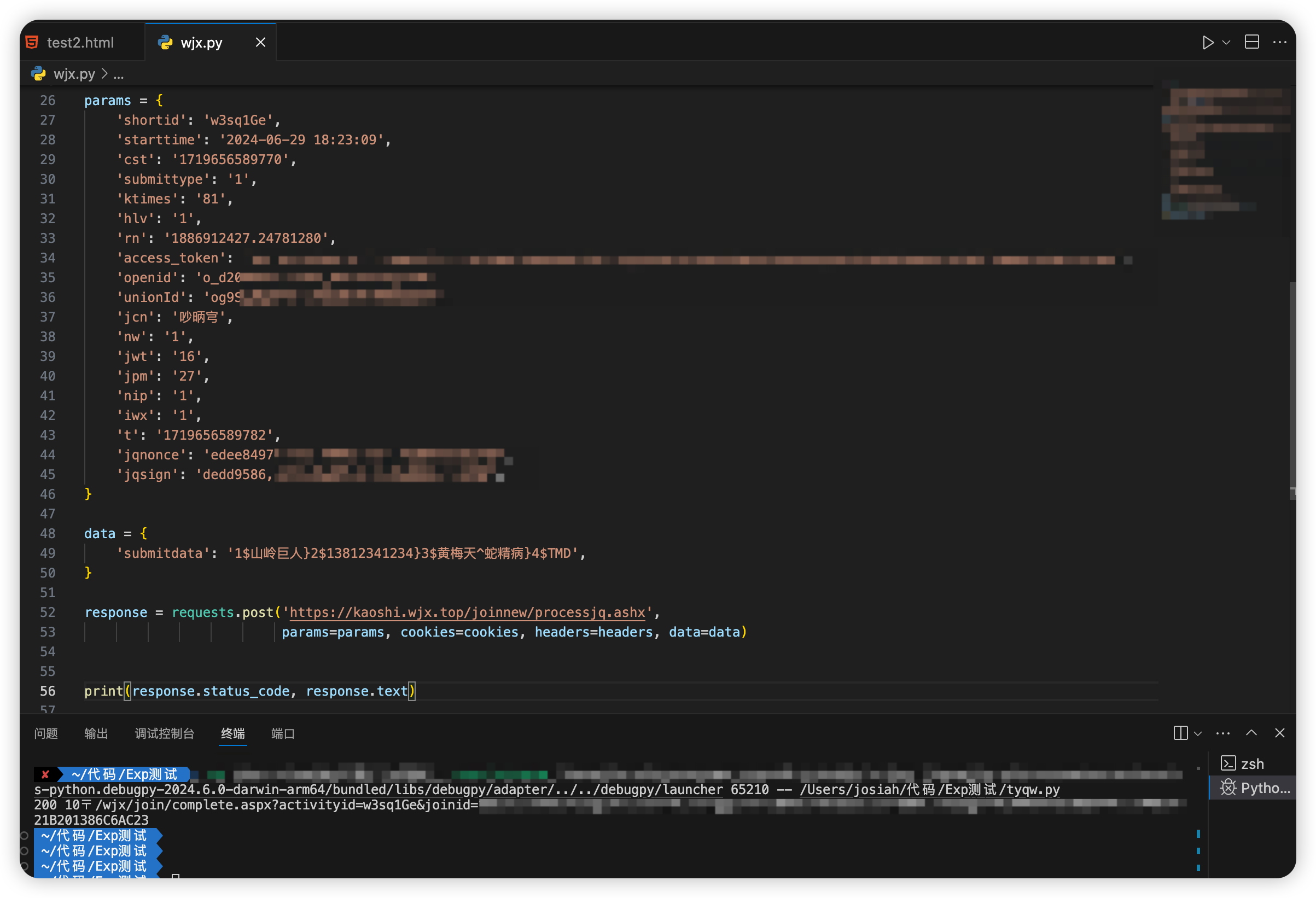The height and width of the screenshot is (898, 1316).
Task: Close the terminal panel
Action: tap(1279, 733)
